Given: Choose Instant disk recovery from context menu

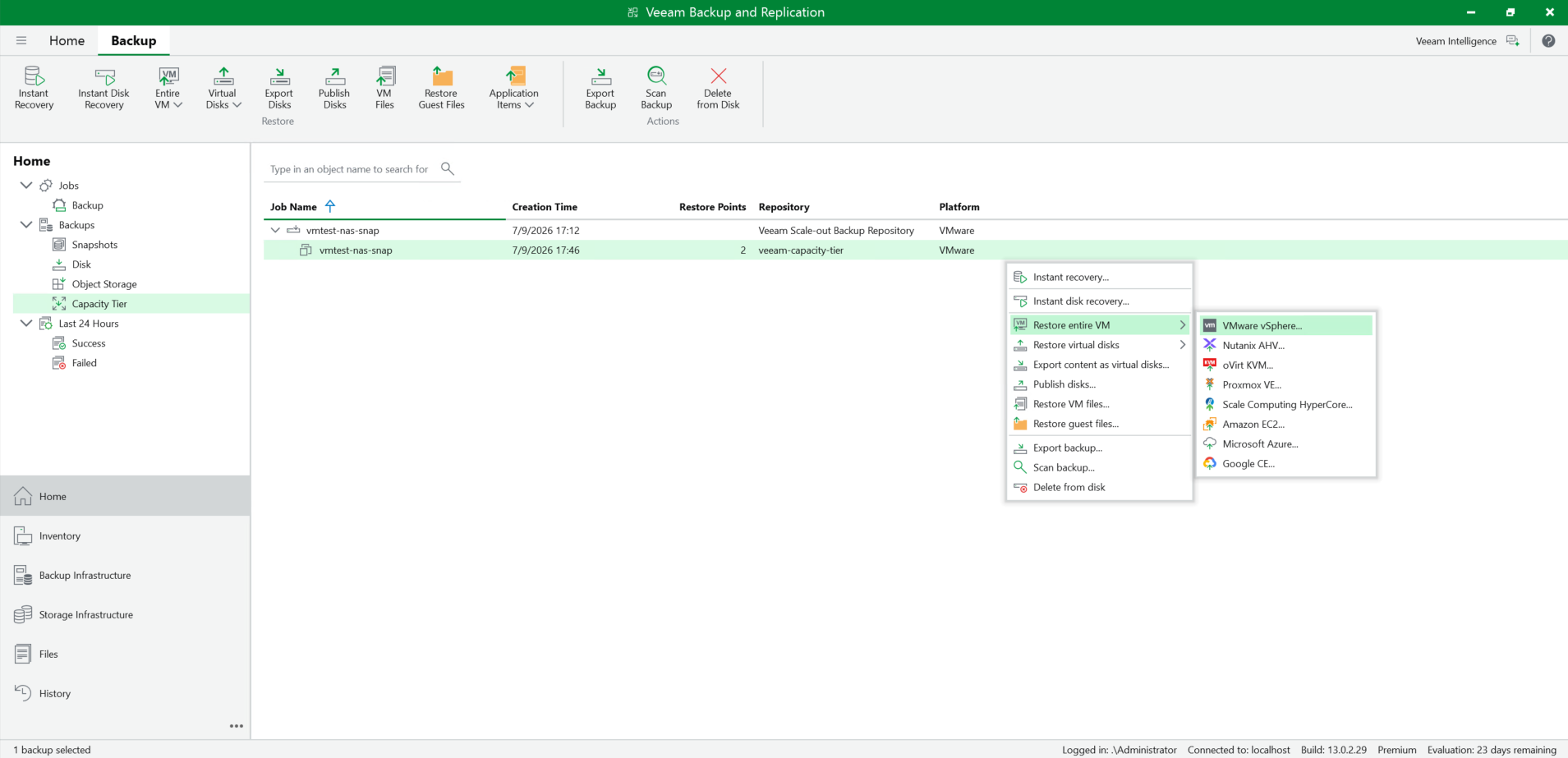Looking at the screenshot, I should 1100,301.
